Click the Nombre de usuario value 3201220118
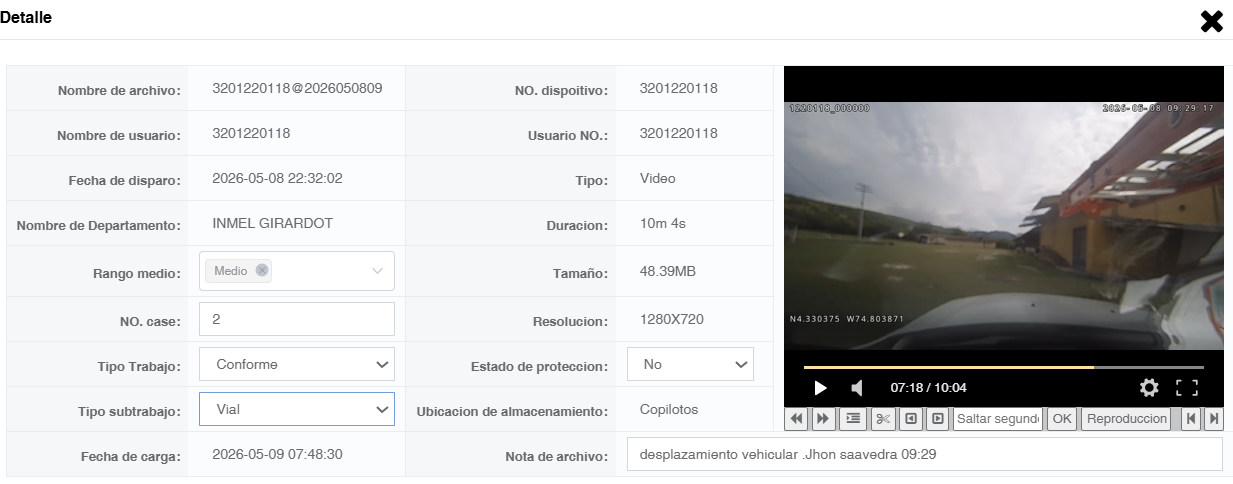The image size is (1233, 484). (x=251, y=133)
